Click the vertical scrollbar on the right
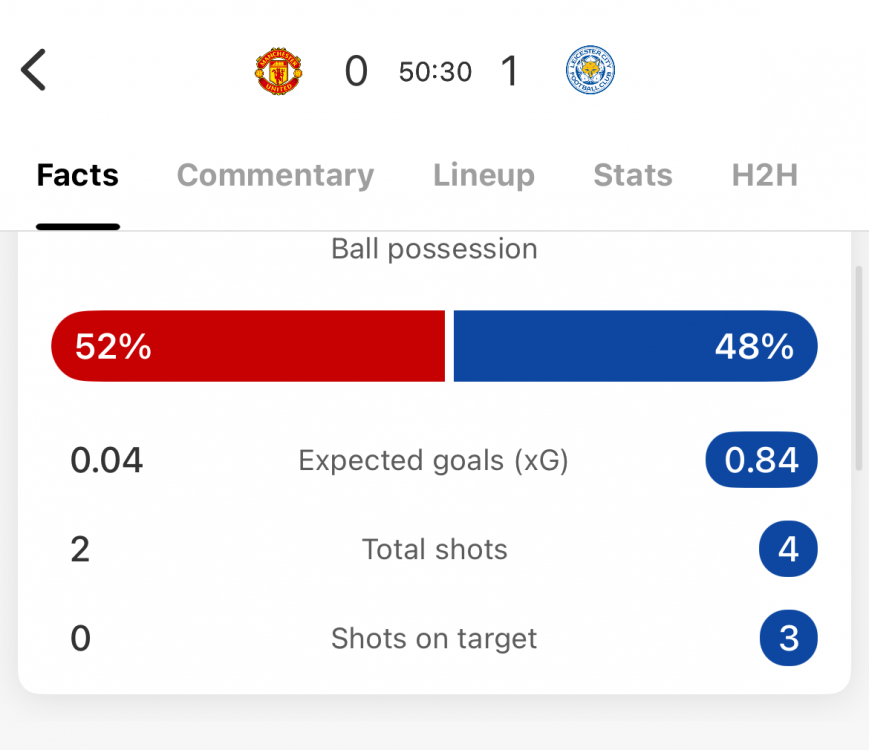This screenshot has width=869, height=750. click(859, 368)
